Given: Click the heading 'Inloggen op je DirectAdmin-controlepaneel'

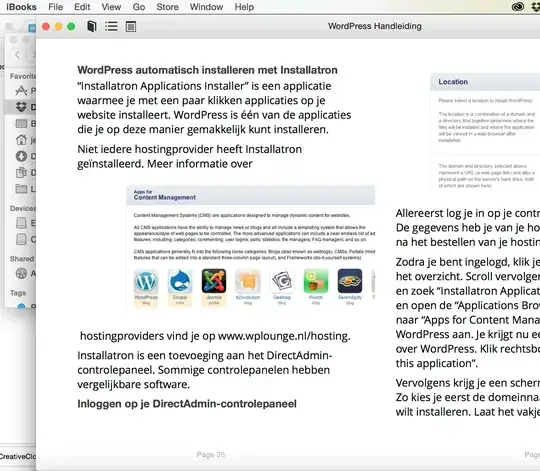Looking at the screenshot, I should click(x=187, y=404).
